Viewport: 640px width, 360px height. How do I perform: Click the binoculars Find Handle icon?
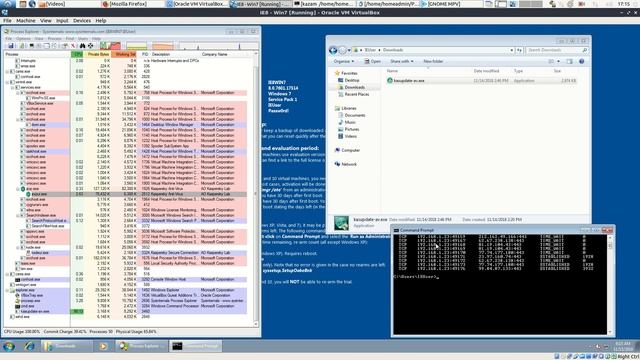click(x=82, y=46)
